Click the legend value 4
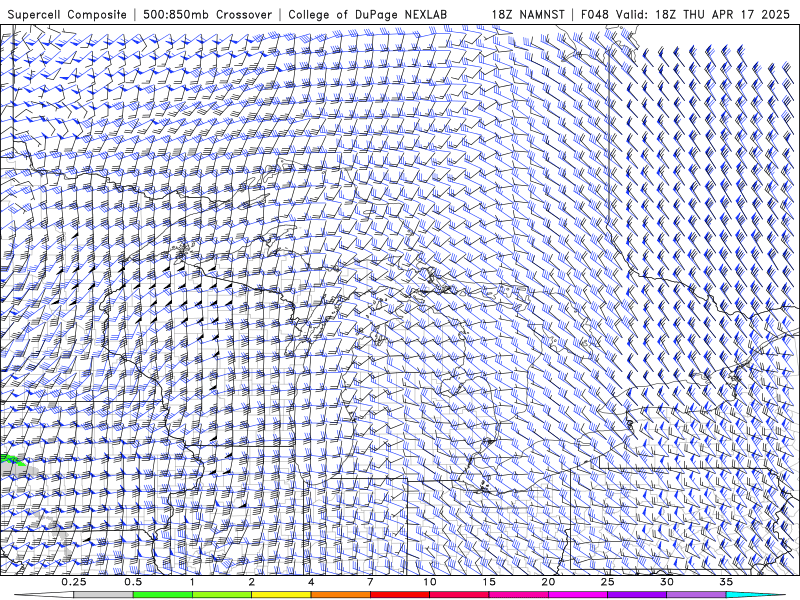This screenshot has height=600, width=800. (311, 582)
